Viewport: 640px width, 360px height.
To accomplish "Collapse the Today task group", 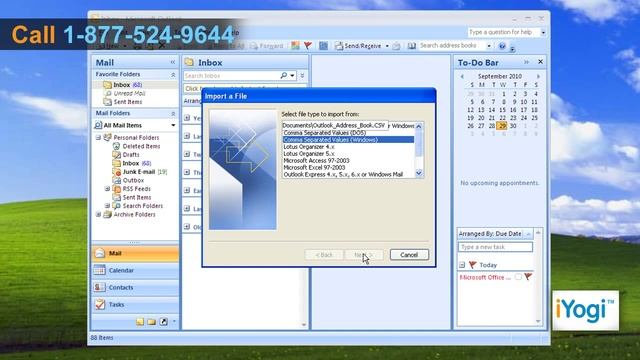I will click(462, 265).
